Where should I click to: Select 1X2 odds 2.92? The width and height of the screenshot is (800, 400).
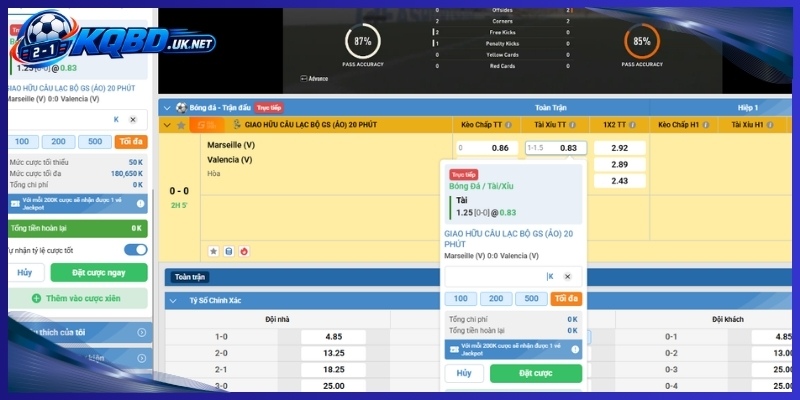pyautogui.click(x=620, y=148)
